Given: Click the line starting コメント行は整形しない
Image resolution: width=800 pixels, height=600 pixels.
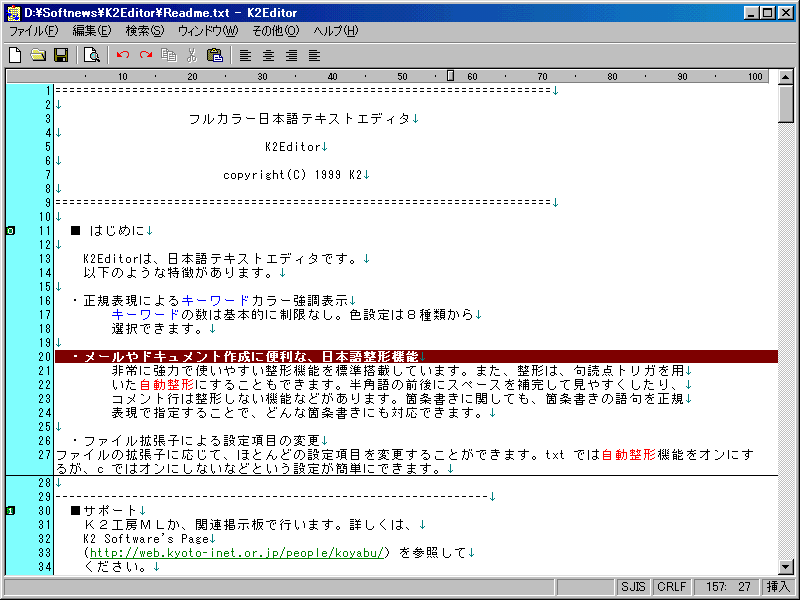Looking at the screenshot, I should click(398, 399).
